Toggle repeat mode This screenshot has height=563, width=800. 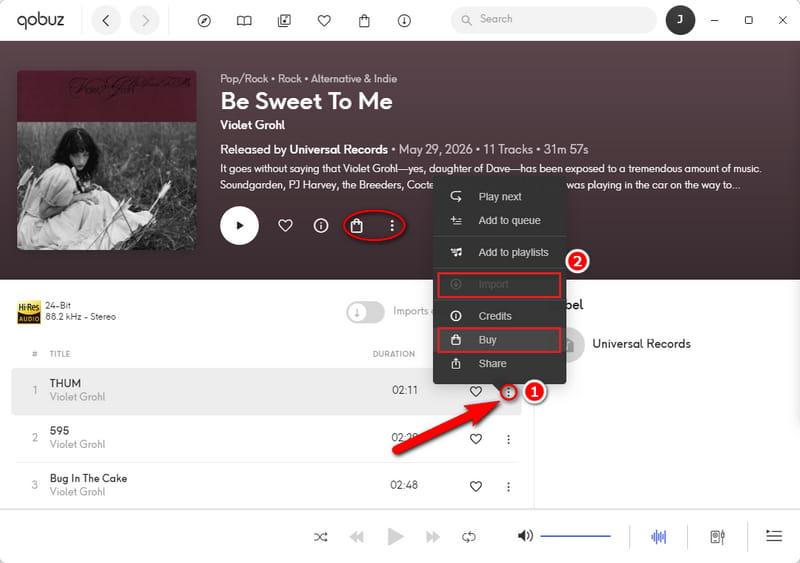tap(468, 537)
